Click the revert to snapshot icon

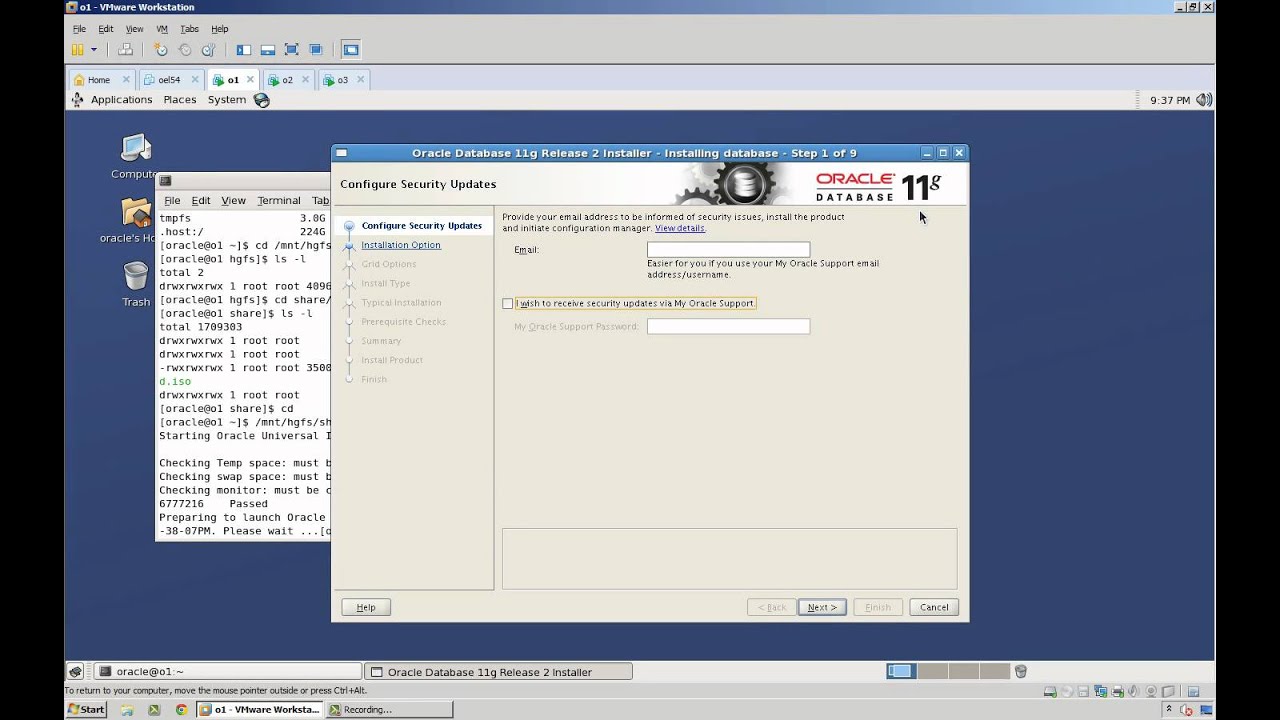coord(185,49)
